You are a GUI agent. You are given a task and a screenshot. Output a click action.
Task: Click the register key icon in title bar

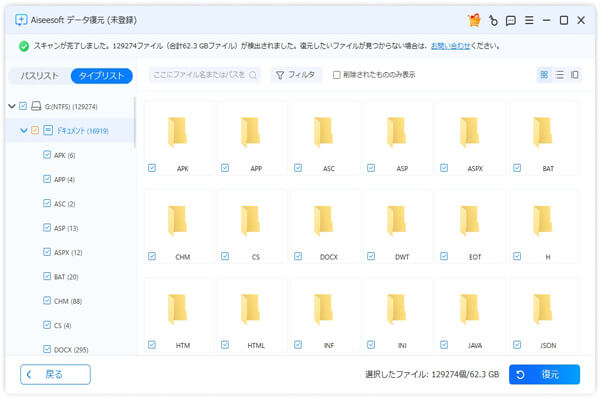[x=493, y=20]
